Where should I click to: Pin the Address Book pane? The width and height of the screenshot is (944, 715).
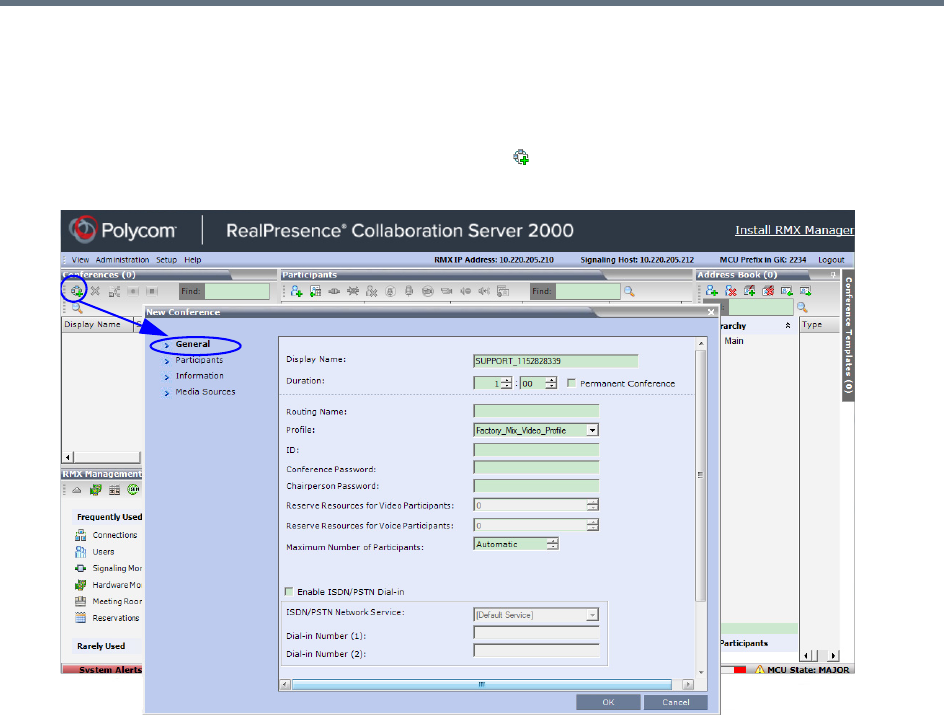pos(833,275)
